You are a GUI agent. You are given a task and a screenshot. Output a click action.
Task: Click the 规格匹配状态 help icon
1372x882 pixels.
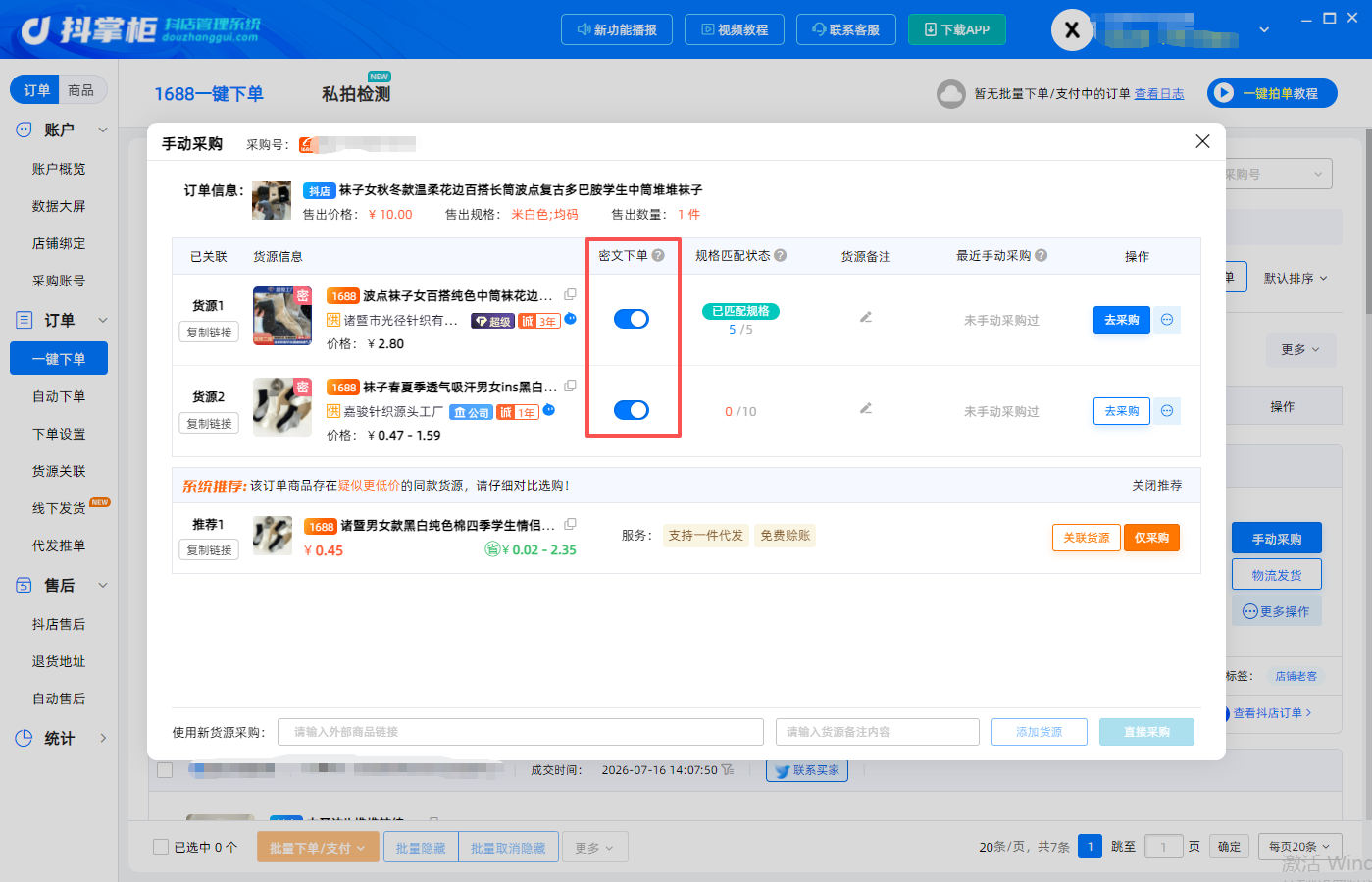tap(781, 255)
